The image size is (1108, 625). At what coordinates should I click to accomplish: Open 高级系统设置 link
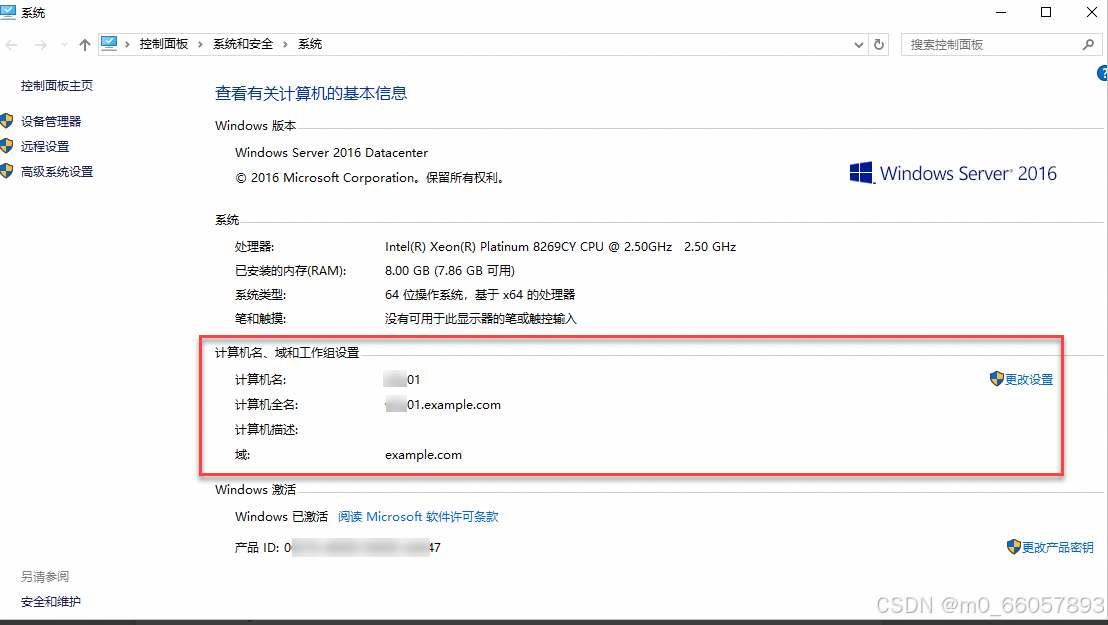(57, 172)
